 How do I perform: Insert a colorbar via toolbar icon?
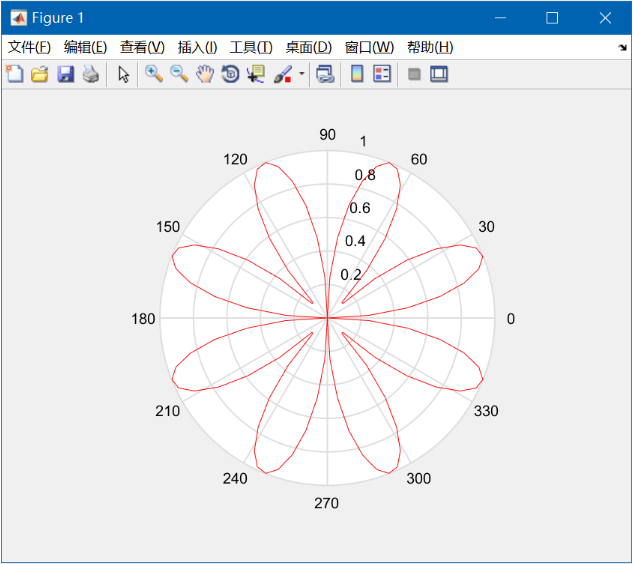[357, 74]
